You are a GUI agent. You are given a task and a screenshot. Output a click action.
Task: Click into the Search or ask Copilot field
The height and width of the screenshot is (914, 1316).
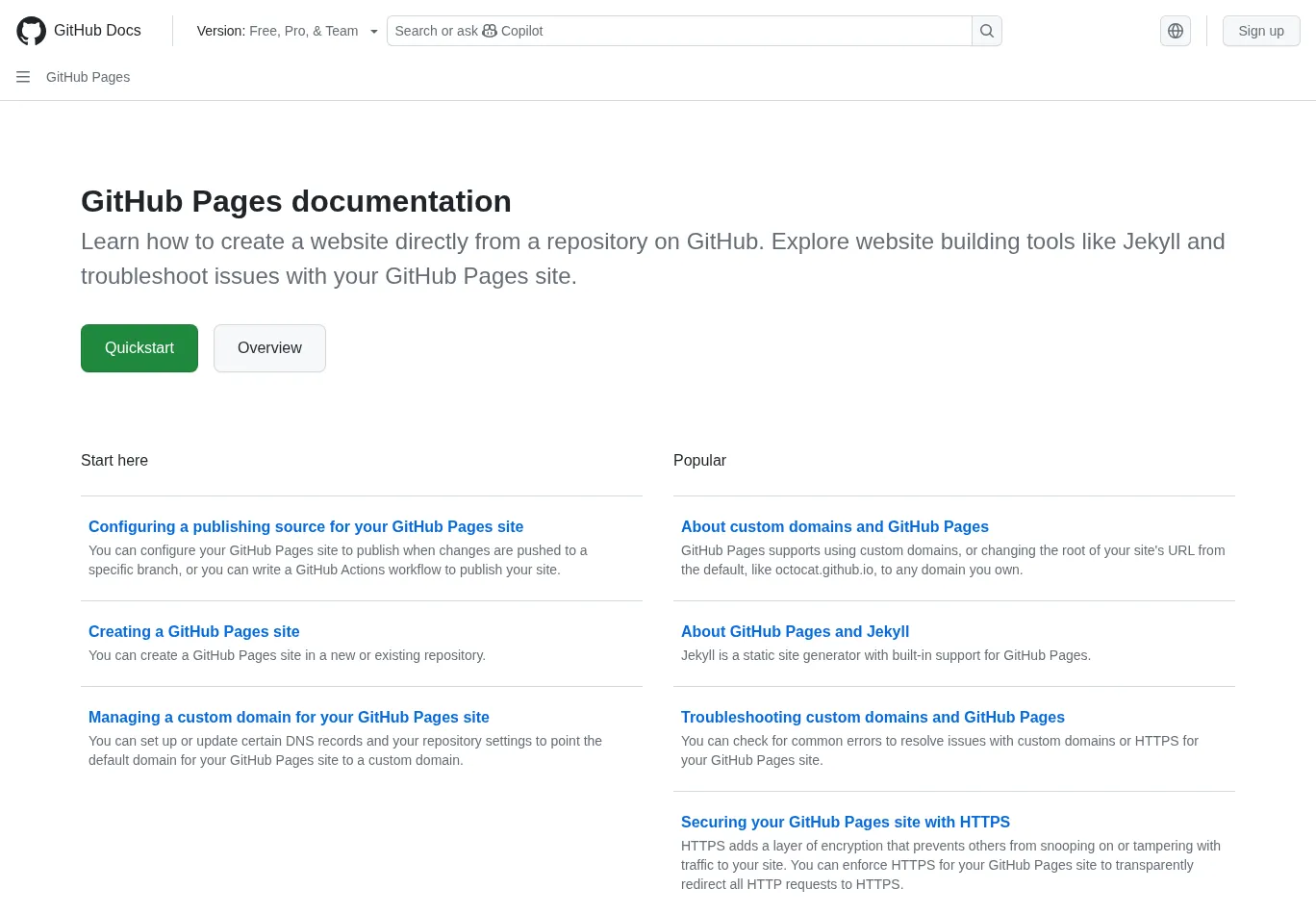click(678, 31)
